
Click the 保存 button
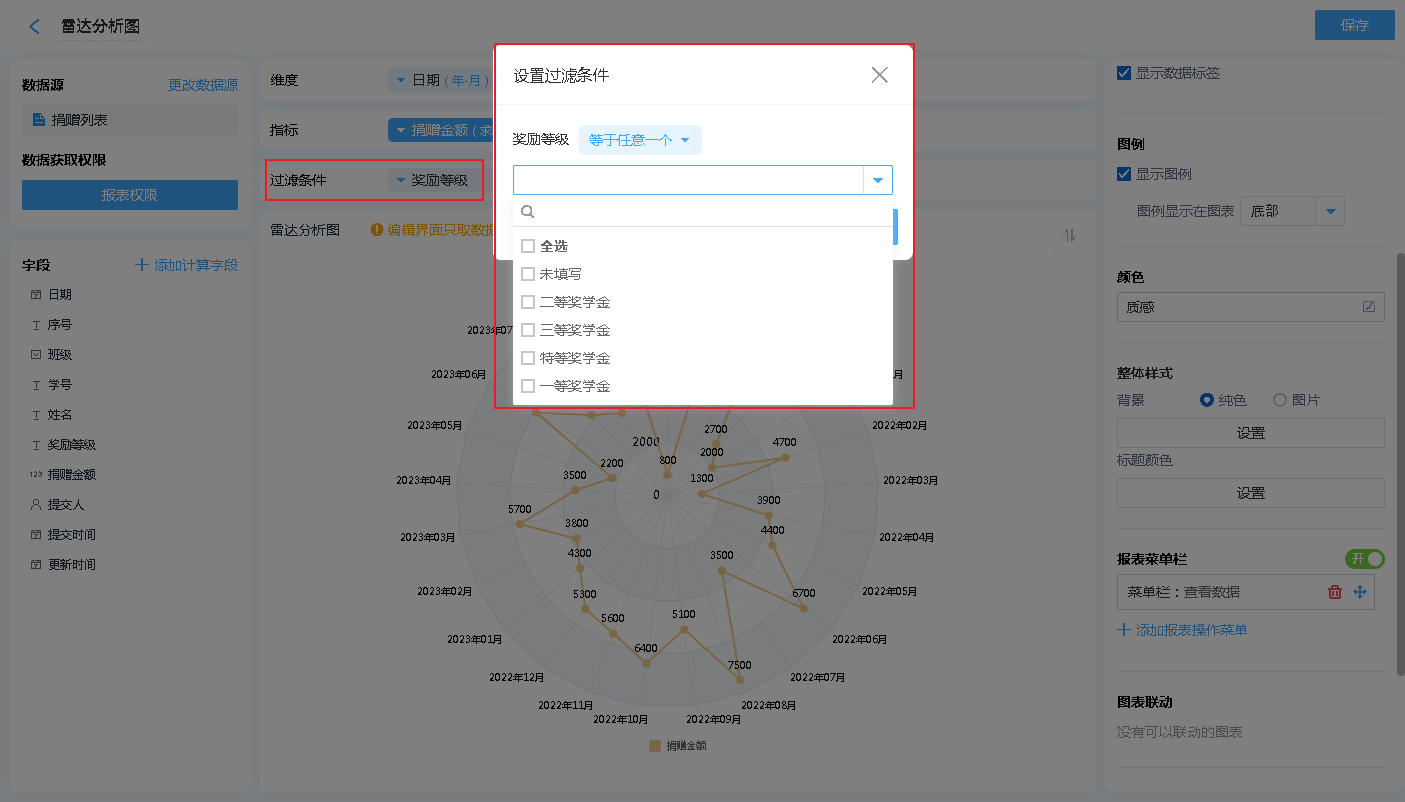pyautogui.click(x=1354, y=26)
